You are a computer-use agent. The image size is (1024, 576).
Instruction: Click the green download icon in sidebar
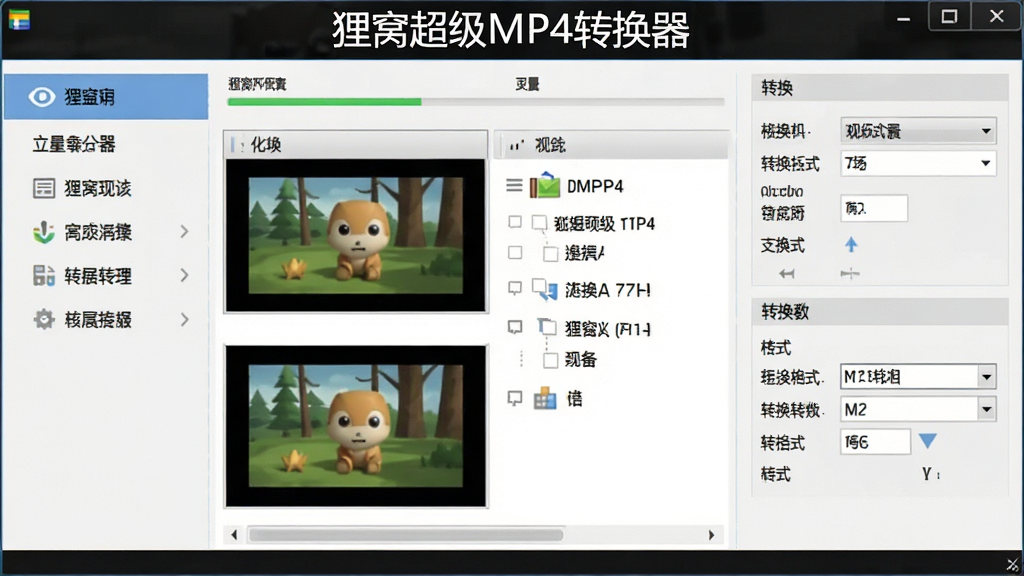click(44, 232)
